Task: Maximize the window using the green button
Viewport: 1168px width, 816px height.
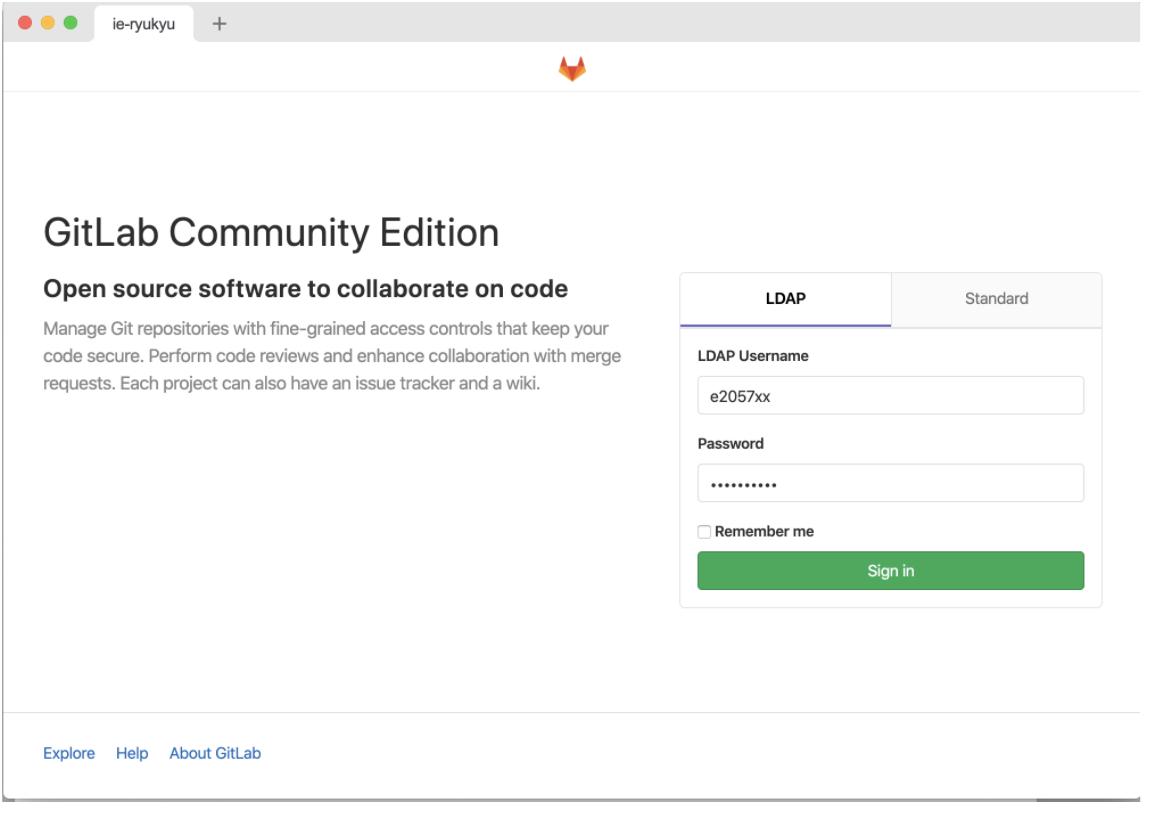Action: click(x=70, y=23)
